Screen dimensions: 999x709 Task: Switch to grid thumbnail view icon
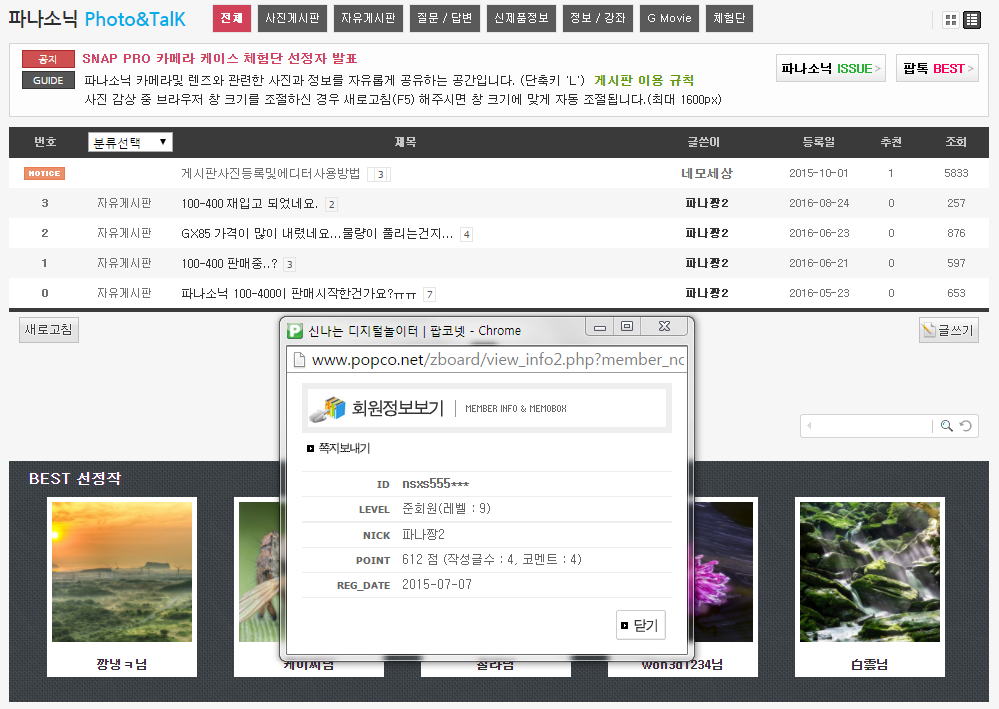pyautogui.click(x=951, y=20)
